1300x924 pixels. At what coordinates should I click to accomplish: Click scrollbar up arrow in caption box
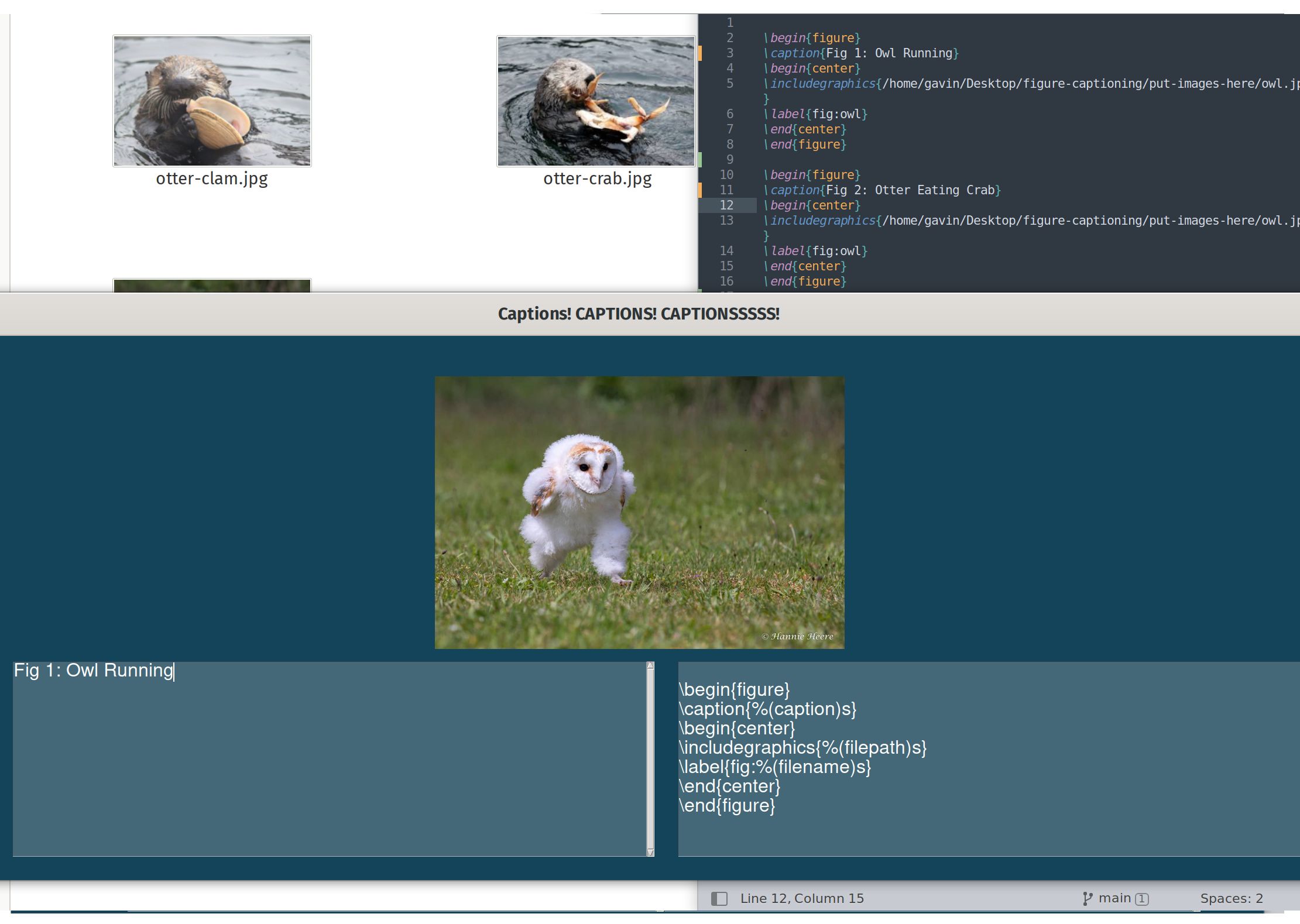tap(650, 666)
